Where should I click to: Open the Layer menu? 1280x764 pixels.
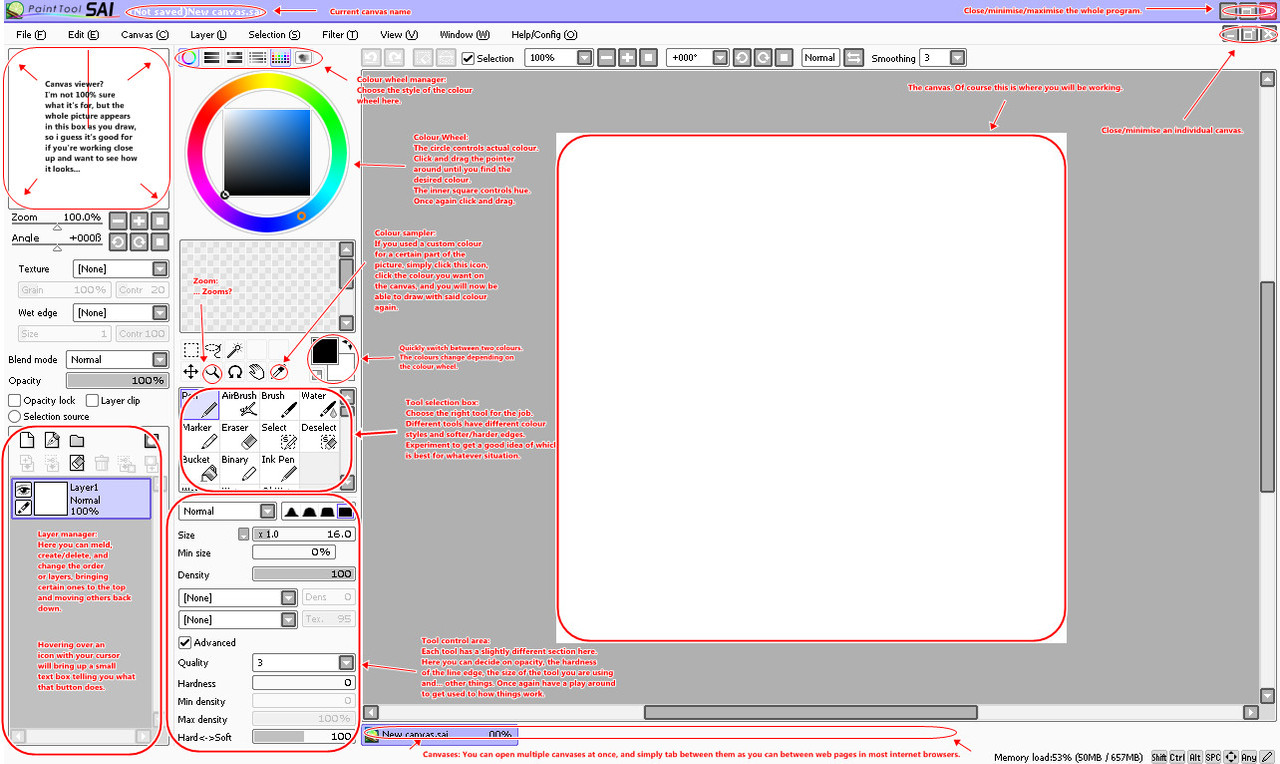(x=208, y=34)
